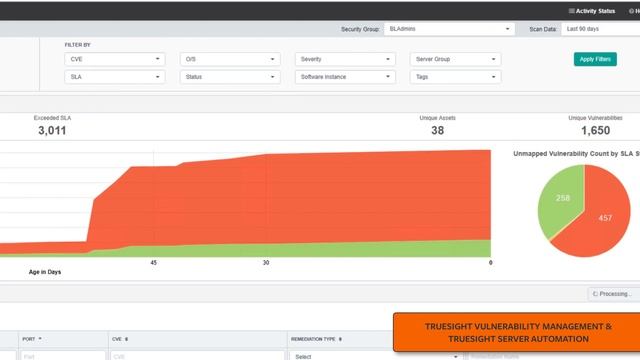Select the red pie slice labeled 457
Viewport: 640px width, 360px height.
605,218
